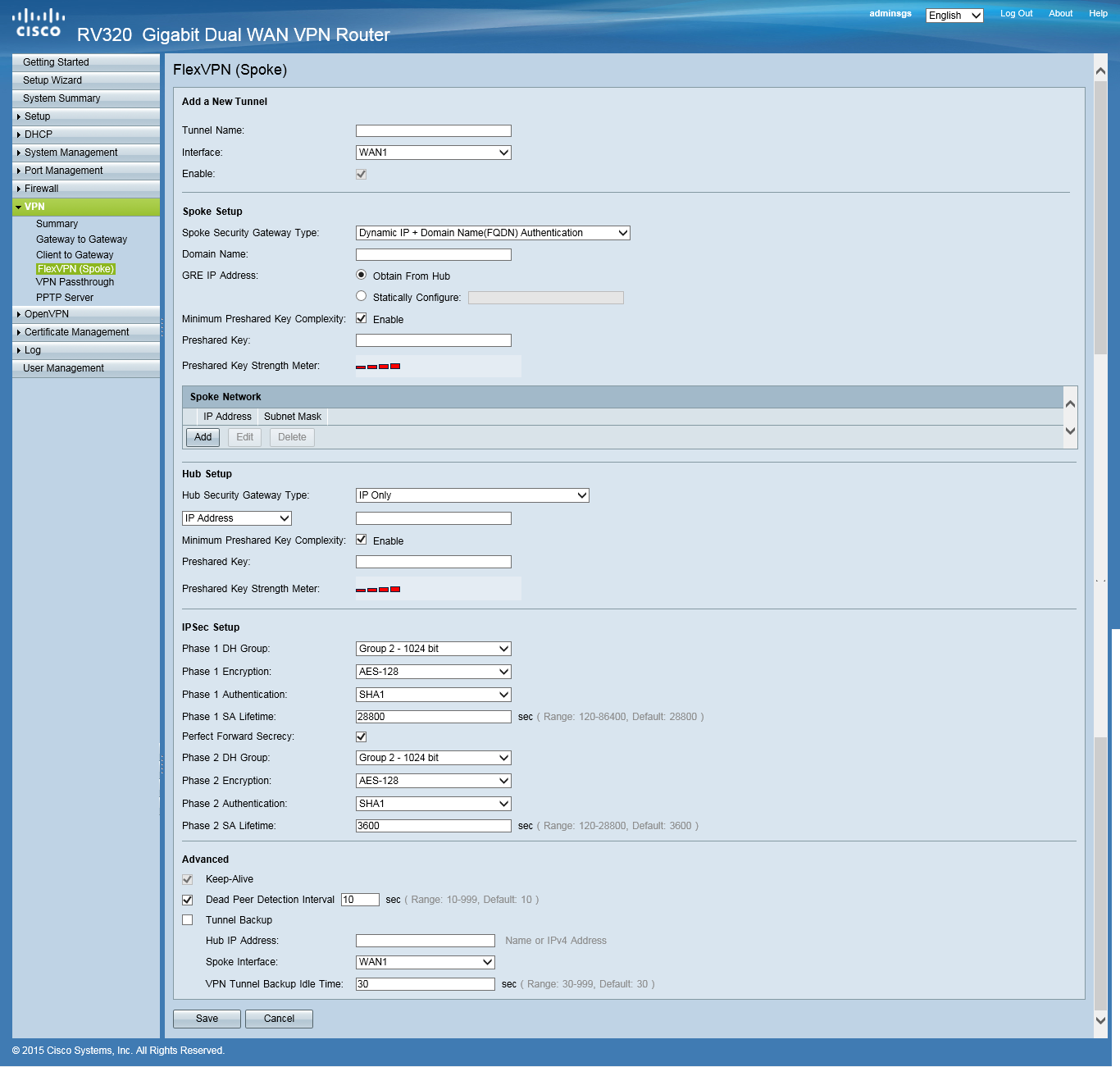Open the Spoke Security Gateway Type dropdown
The height and width of the screenshot is (1067, 1120).
491,232
